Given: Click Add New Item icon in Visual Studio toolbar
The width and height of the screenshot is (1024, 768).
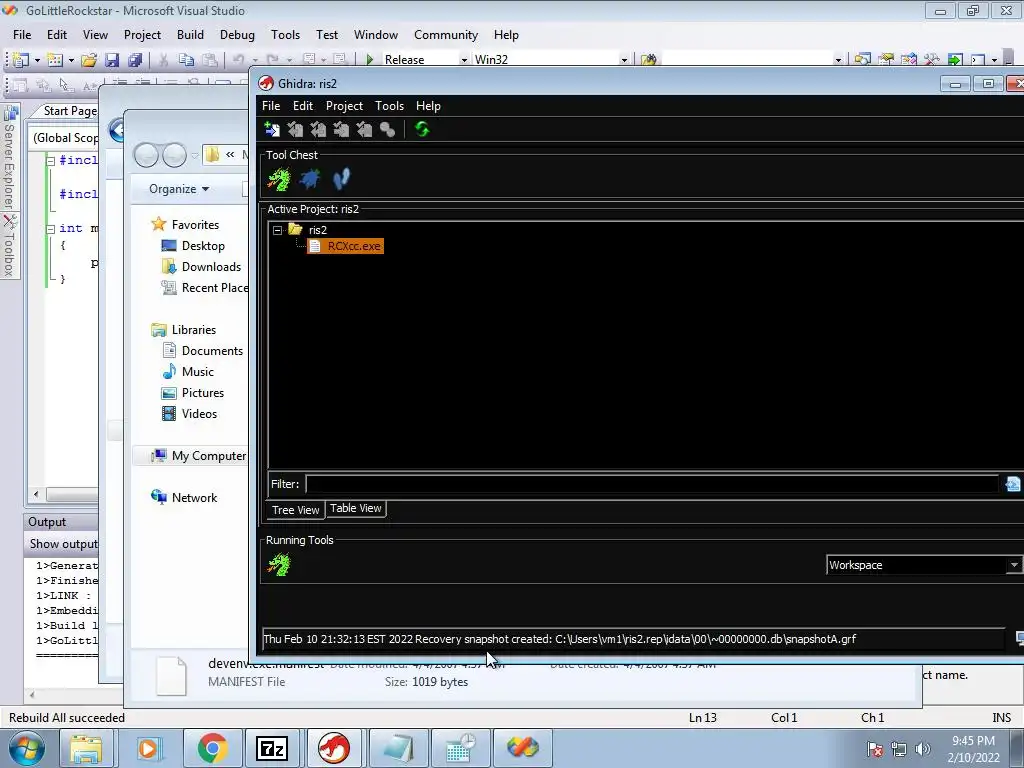Looking at the screenshot, I should [56, 59].
